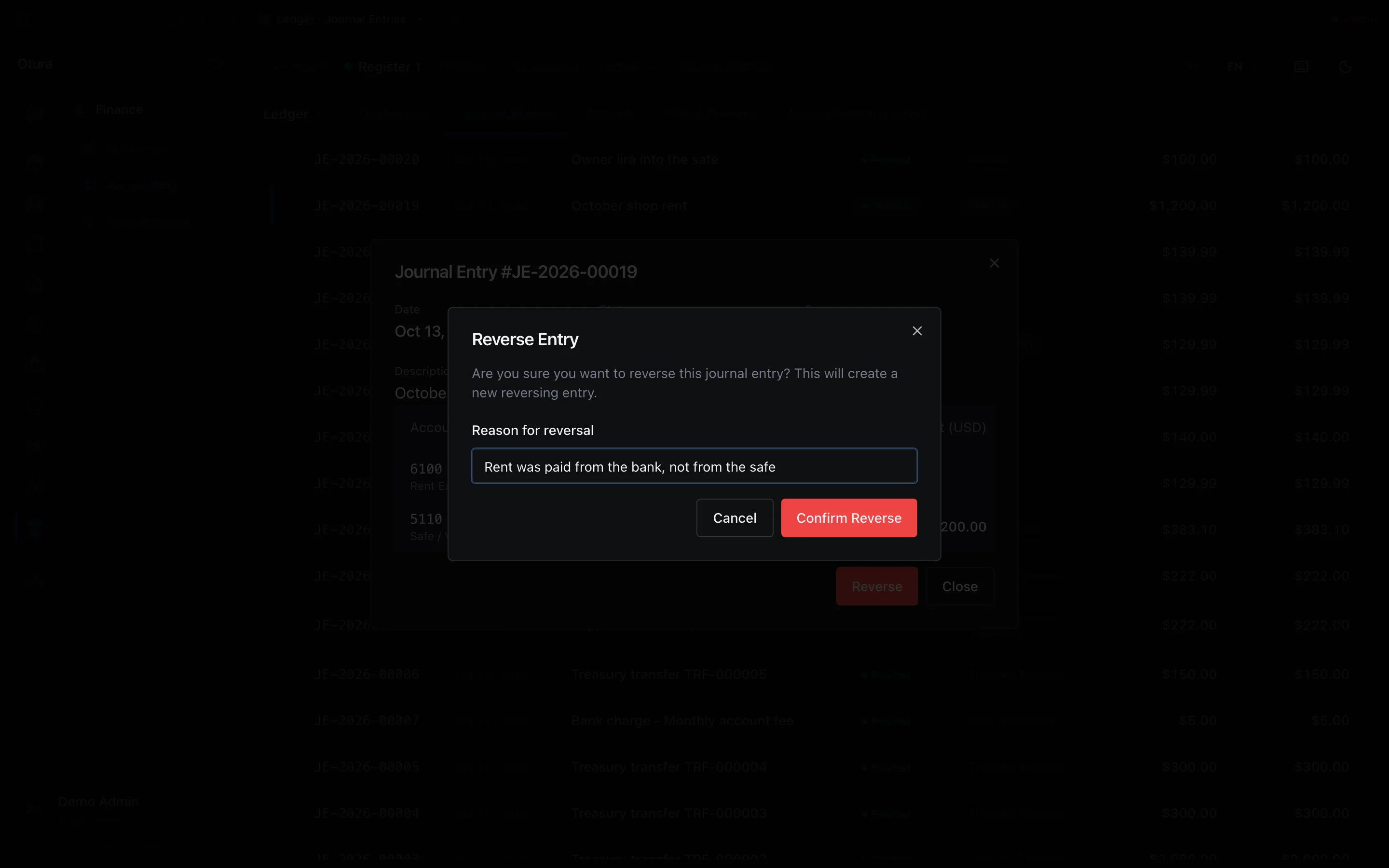Click 'Bank charge - Monthly account fee' row
The height and width of the screenshot is (868, 1389).
click(682, 720)
